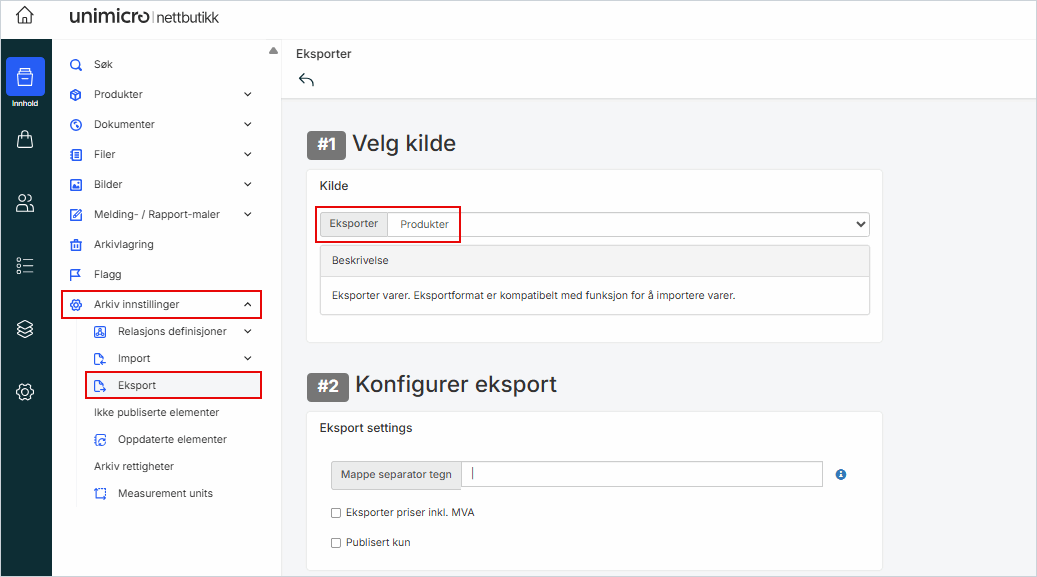The image size is (1037, 577).
Task: Click the info icon beside Mappe separator tegn
Action: tap(840, 474)
